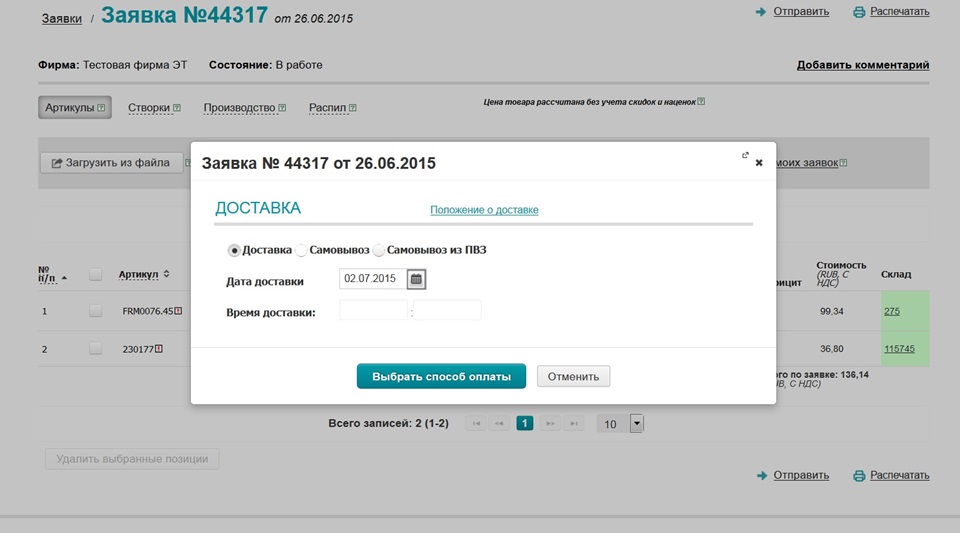Select the Доставка radio button
Viewport: 960px width, 533px height.
pyautogui.click(x=234, y=250)
